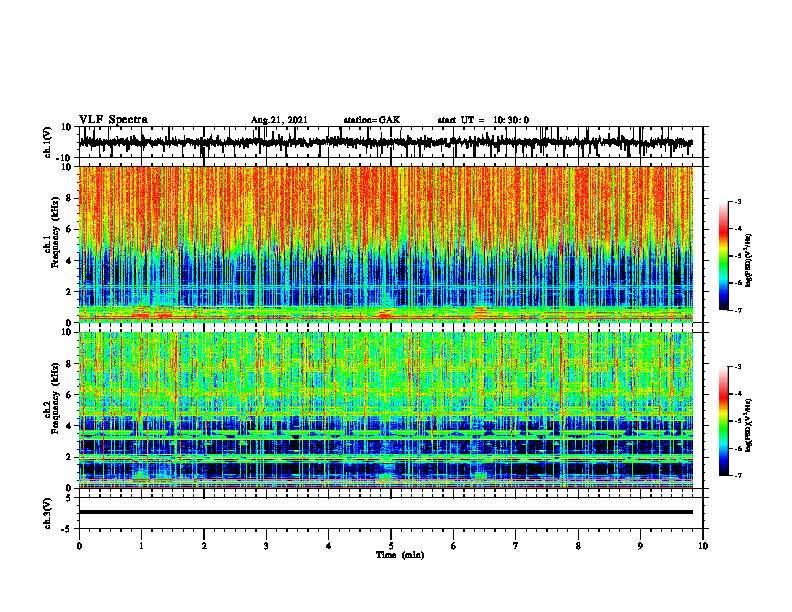Viewport: 792px width, 612px height.
Task: Click the 6 kHz tick on ch.1 frequency axis
Action: [x=69, y=229]
